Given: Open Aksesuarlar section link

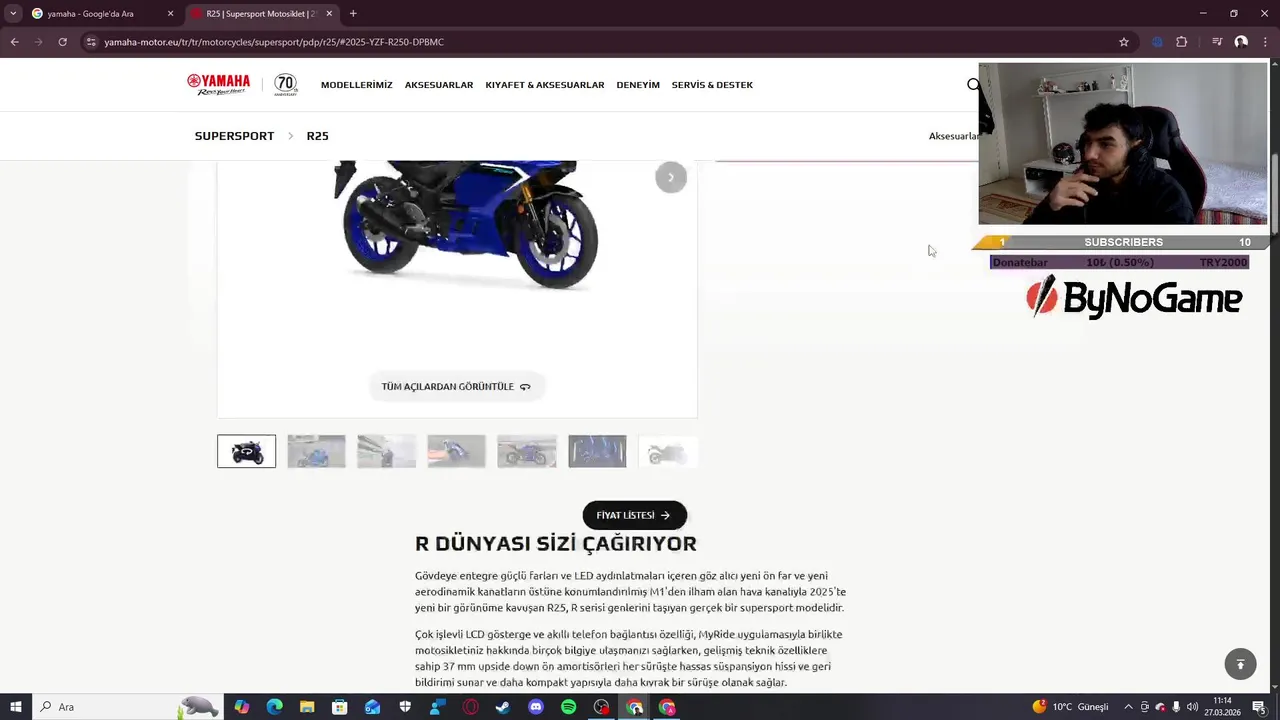Looking at the screenshot, I should (953, 136).
